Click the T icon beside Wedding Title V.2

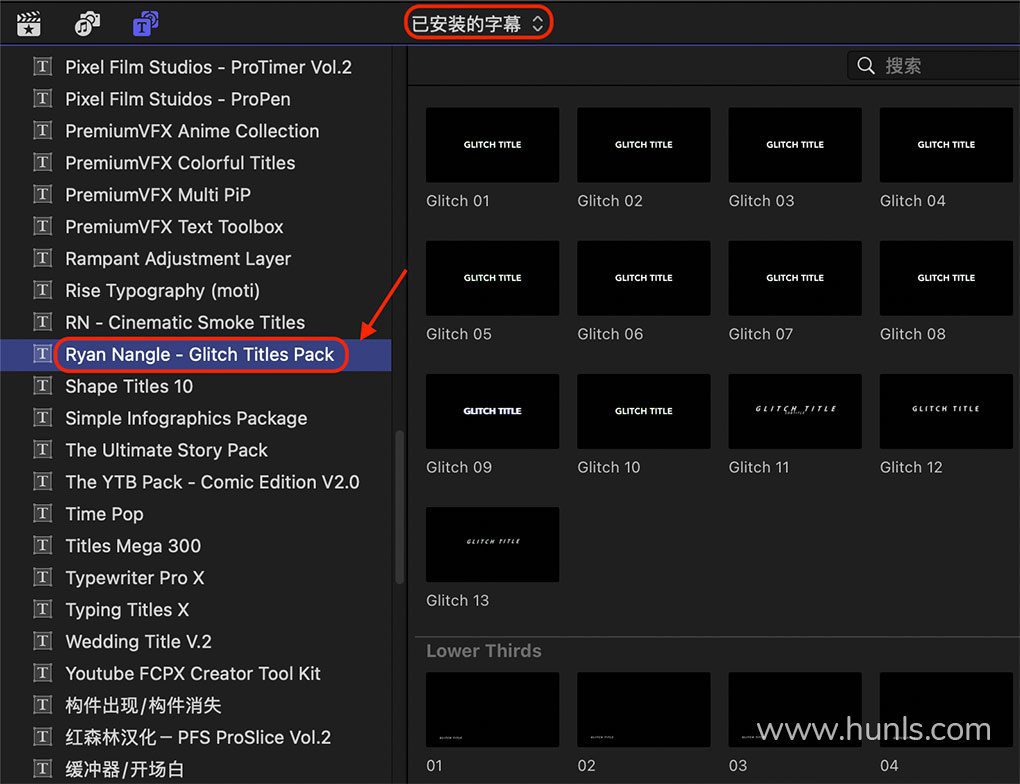point(42,641)
